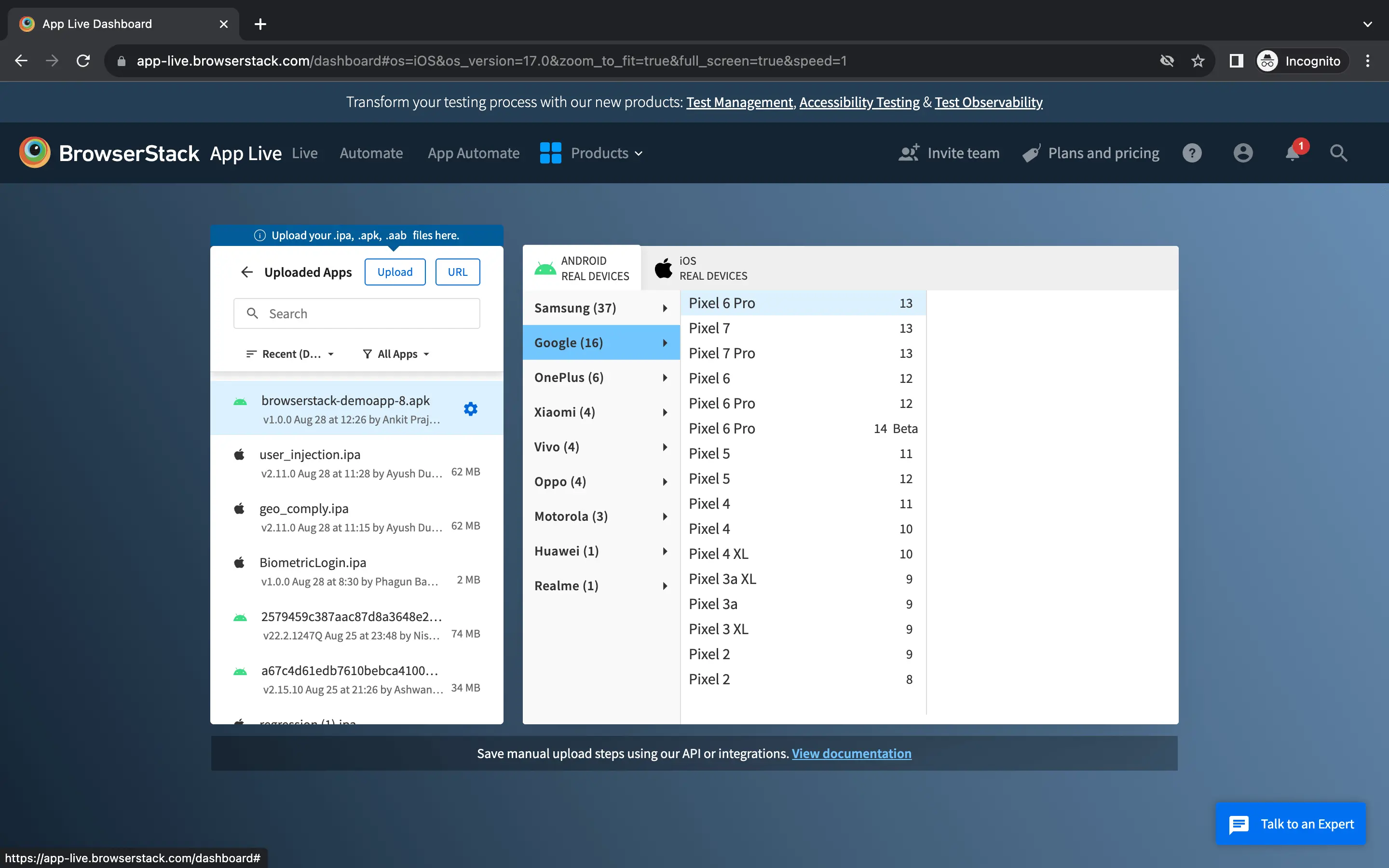Click the back arrow beside Uploaded Apps

tap(247, 272)
